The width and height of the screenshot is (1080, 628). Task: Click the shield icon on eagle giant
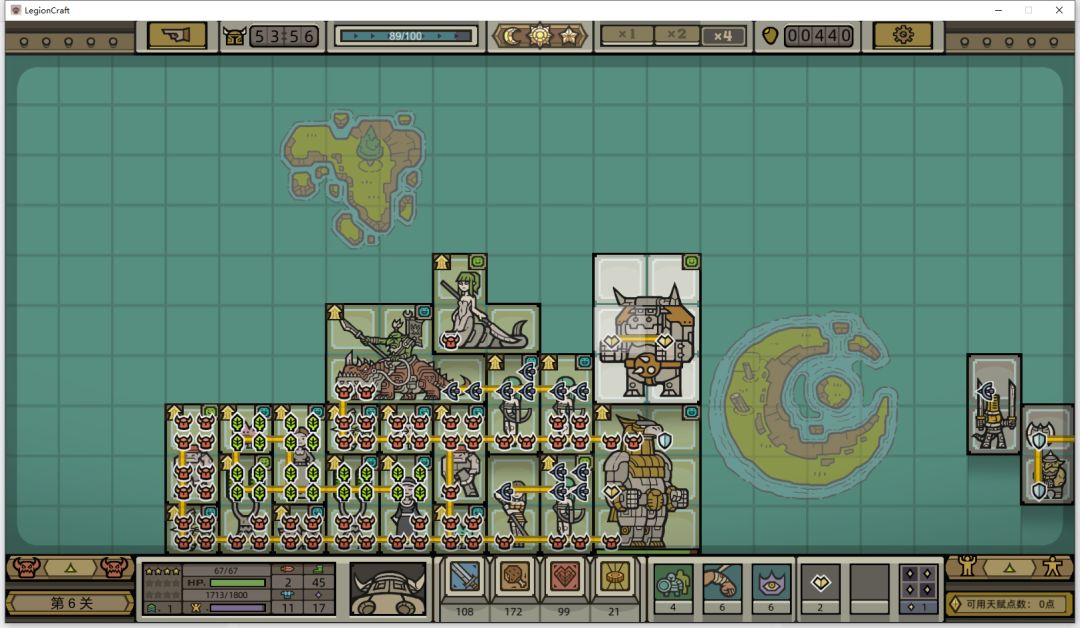665,440
